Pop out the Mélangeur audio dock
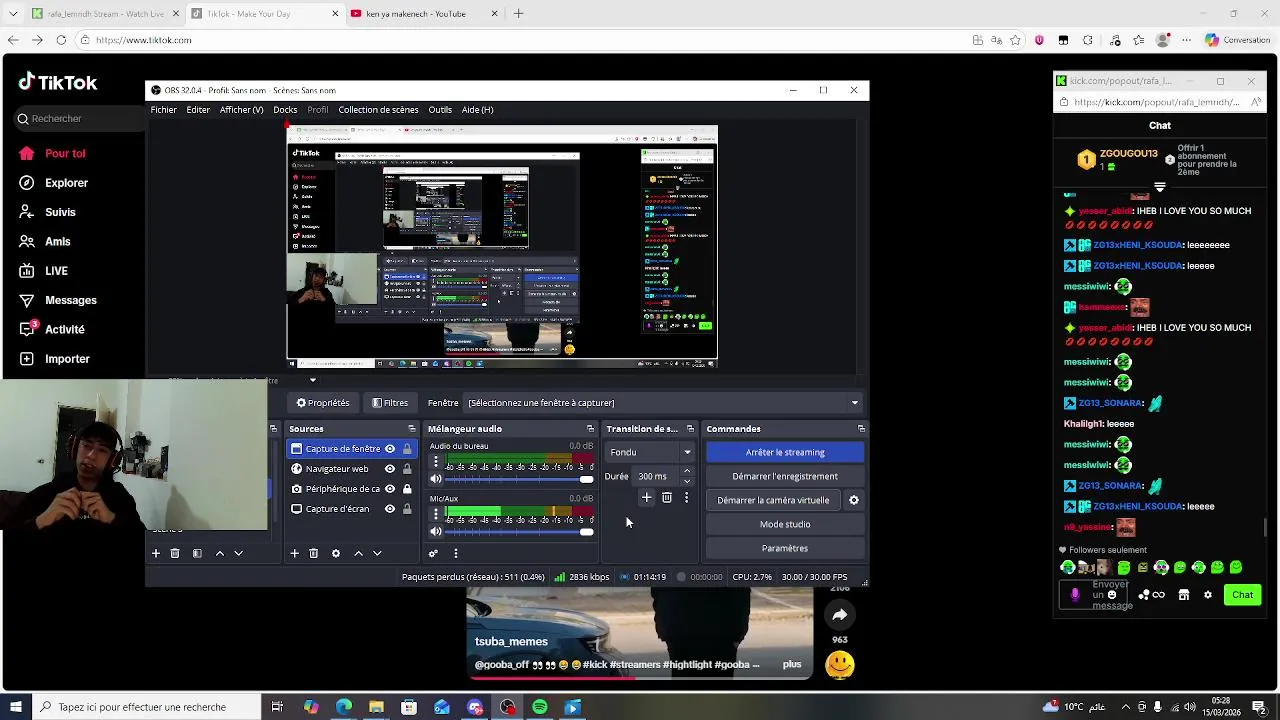The height and width of the screenshot is (720, 1280). 590,429
